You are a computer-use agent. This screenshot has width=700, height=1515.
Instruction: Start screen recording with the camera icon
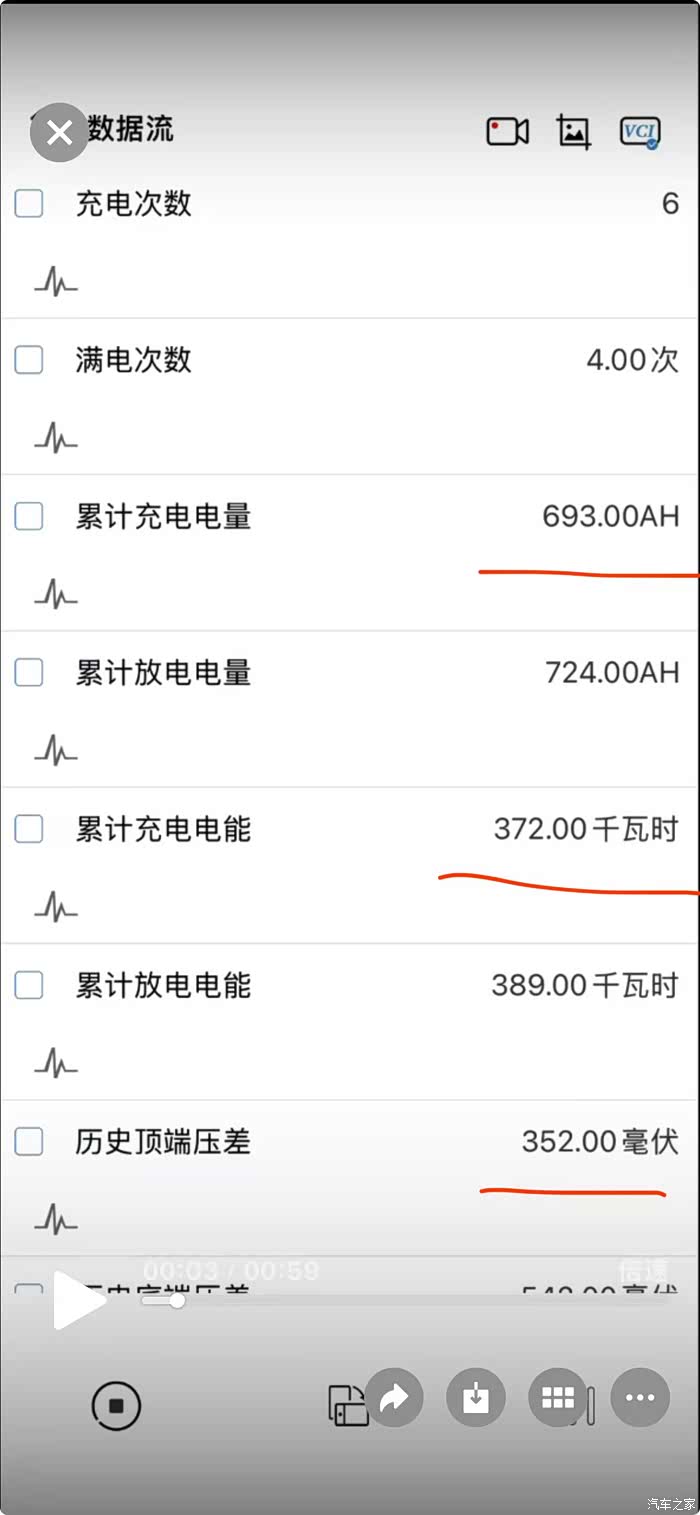pos(507,131)
